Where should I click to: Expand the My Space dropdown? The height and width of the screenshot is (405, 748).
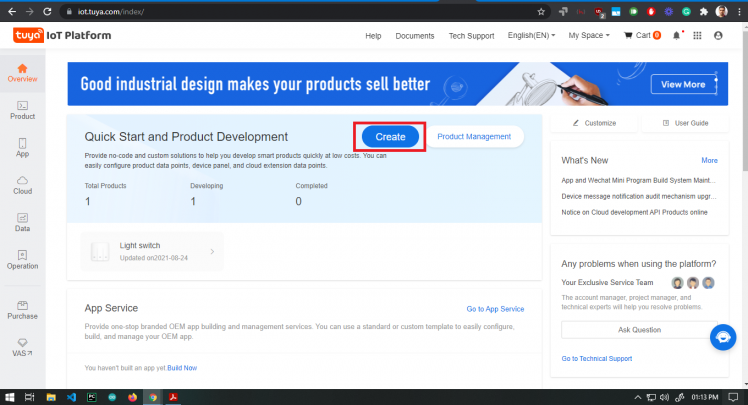coord(589,35)
